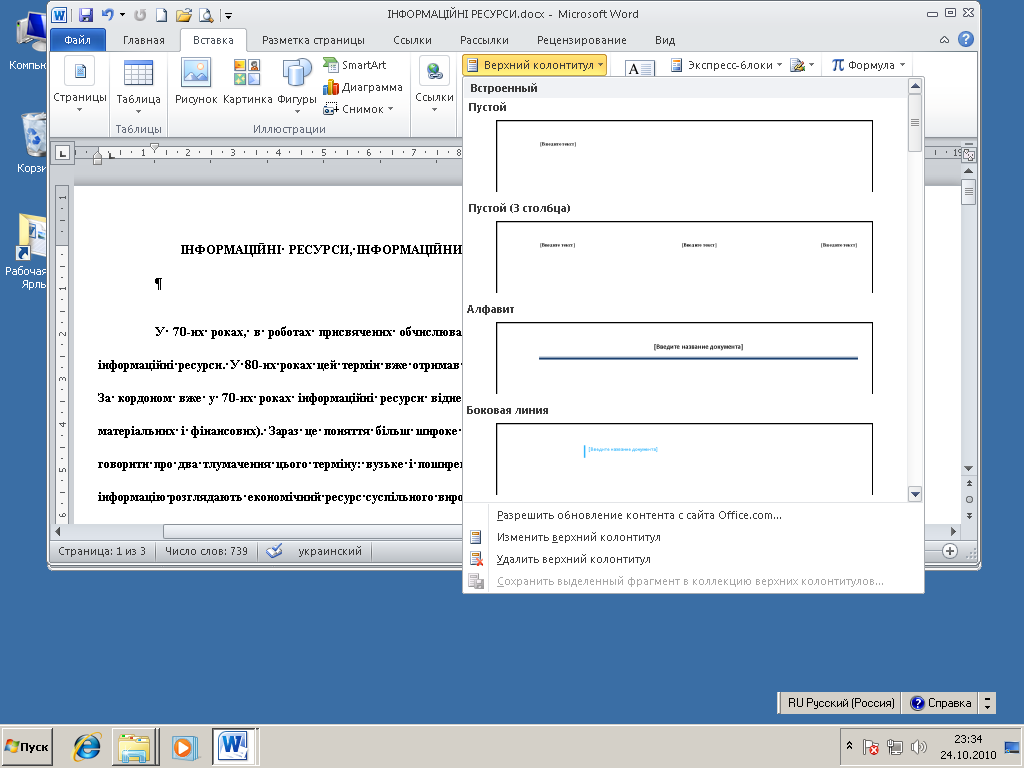The height and width of the screenshot is (768, 1024).
Task: Open the Ссылки ribbon tab
Action: tap(412, 40)
